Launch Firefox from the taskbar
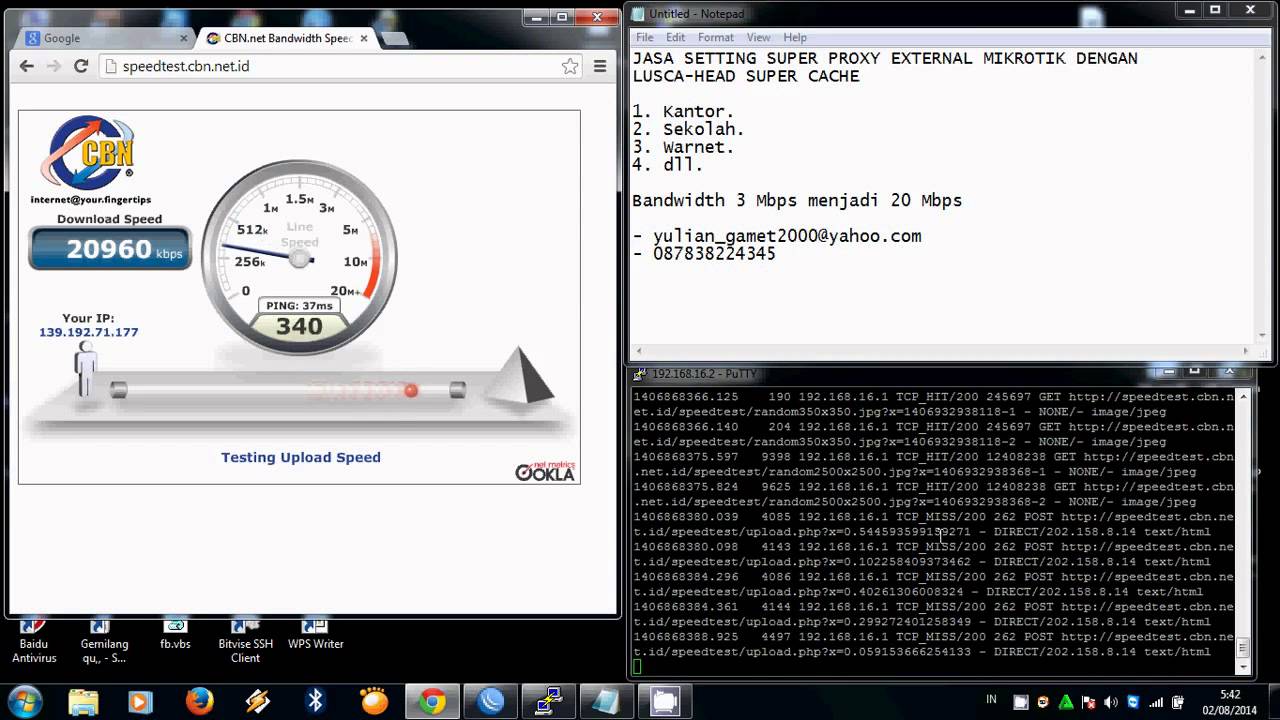The width and height of the screenshot is (1280, 720). [x=199, y=701]
